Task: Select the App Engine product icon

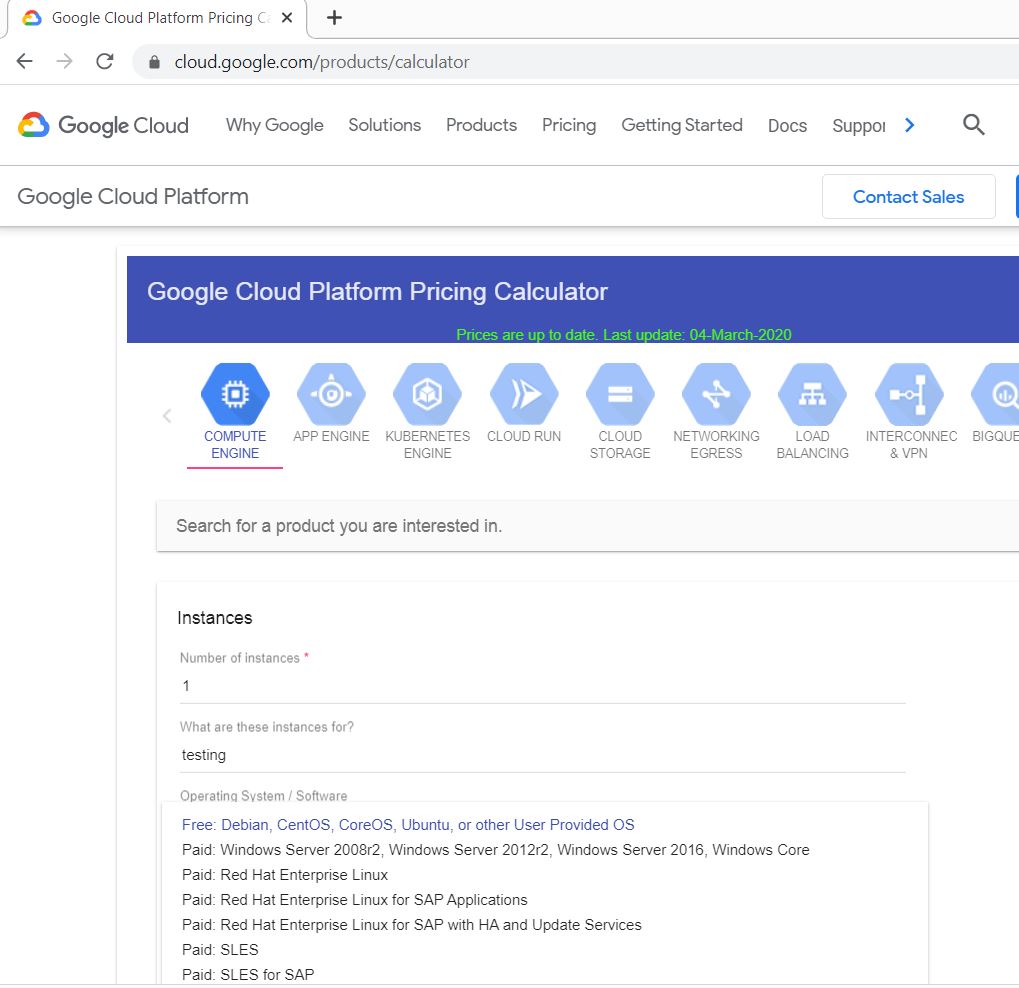Action: [331, 394]
